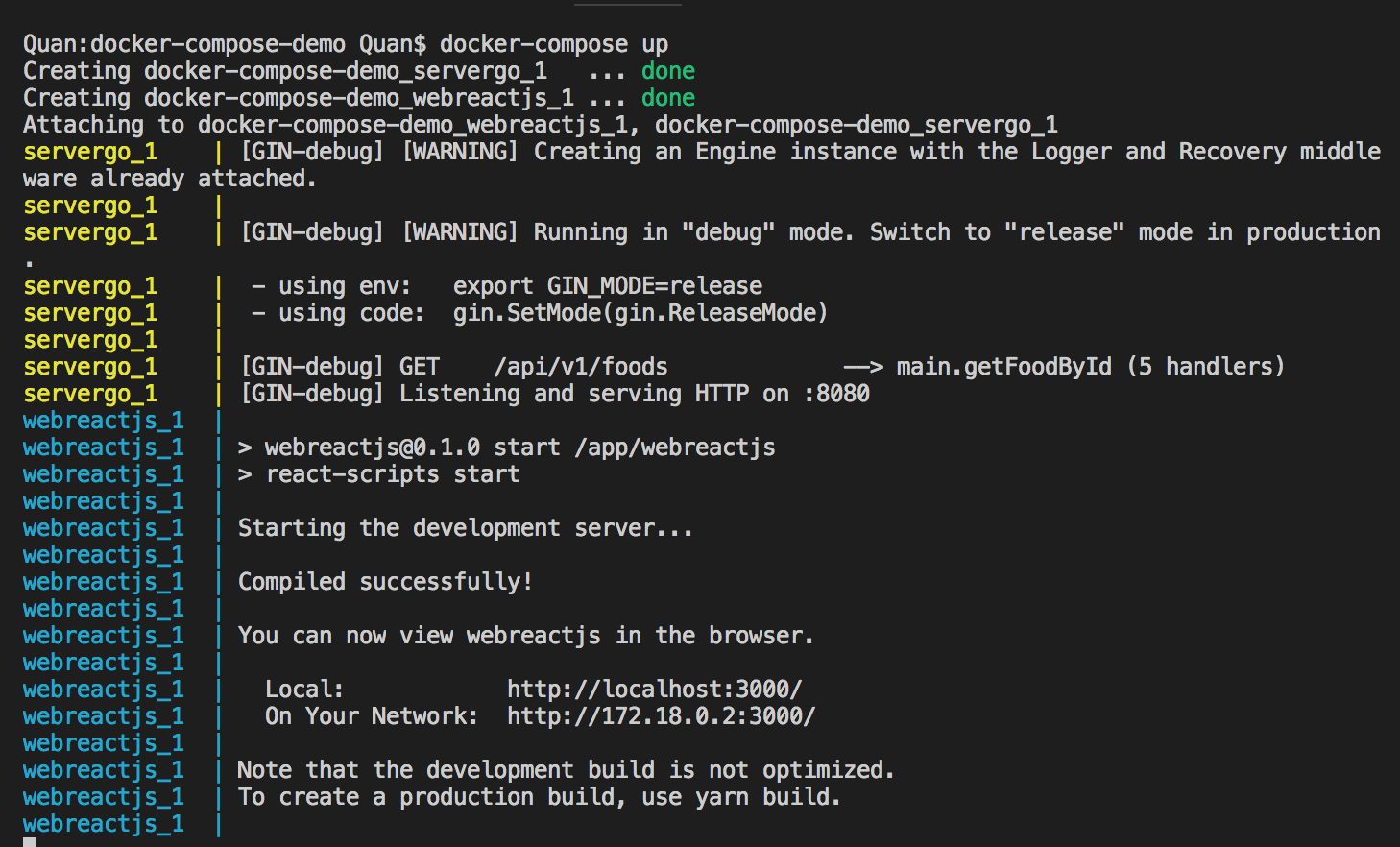
Task: Click the "gin.SetMode(gin.ReleaseMode)" code text
Action: (x=640, y=313)
